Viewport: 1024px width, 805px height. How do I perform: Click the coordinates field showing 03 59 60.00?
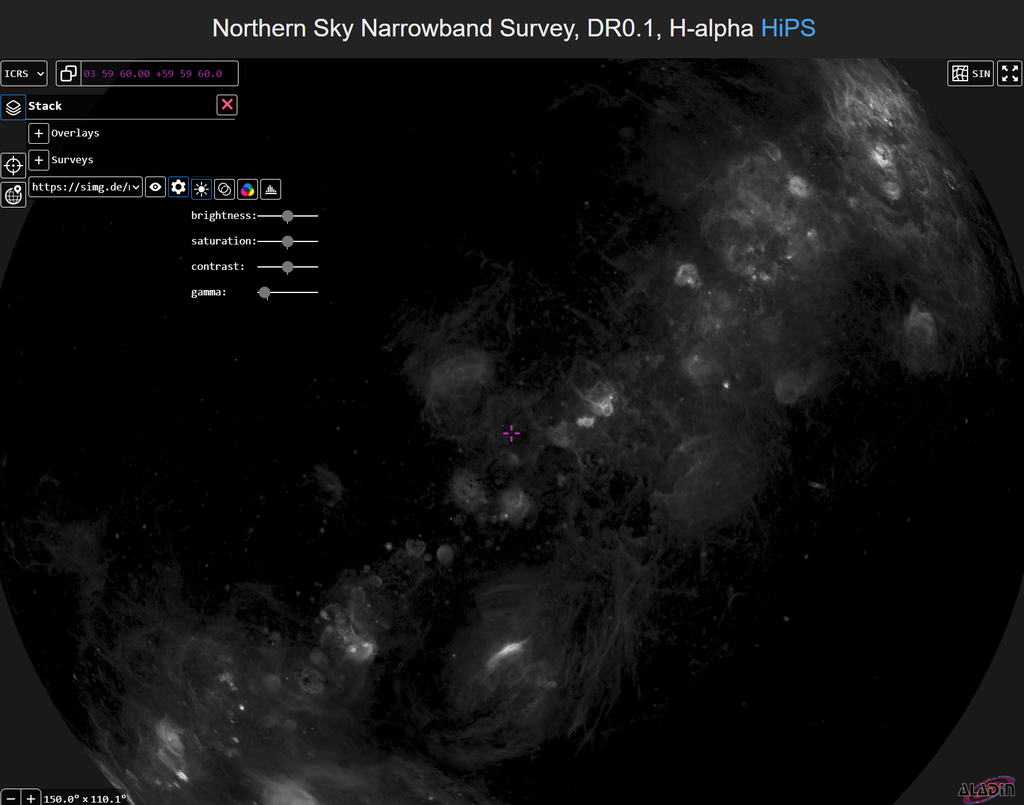pos(159,74)
